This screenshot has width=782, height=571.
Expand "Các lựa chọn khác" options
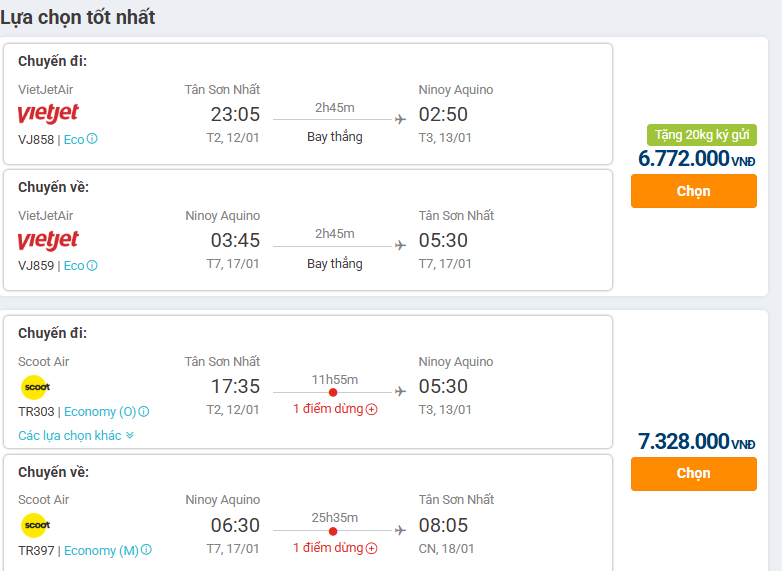point(76,436)
